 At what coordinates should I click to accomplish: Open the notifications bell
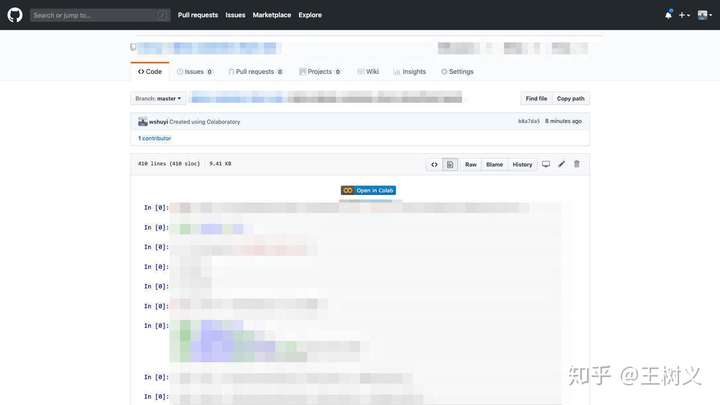click(x=668, y=15)
